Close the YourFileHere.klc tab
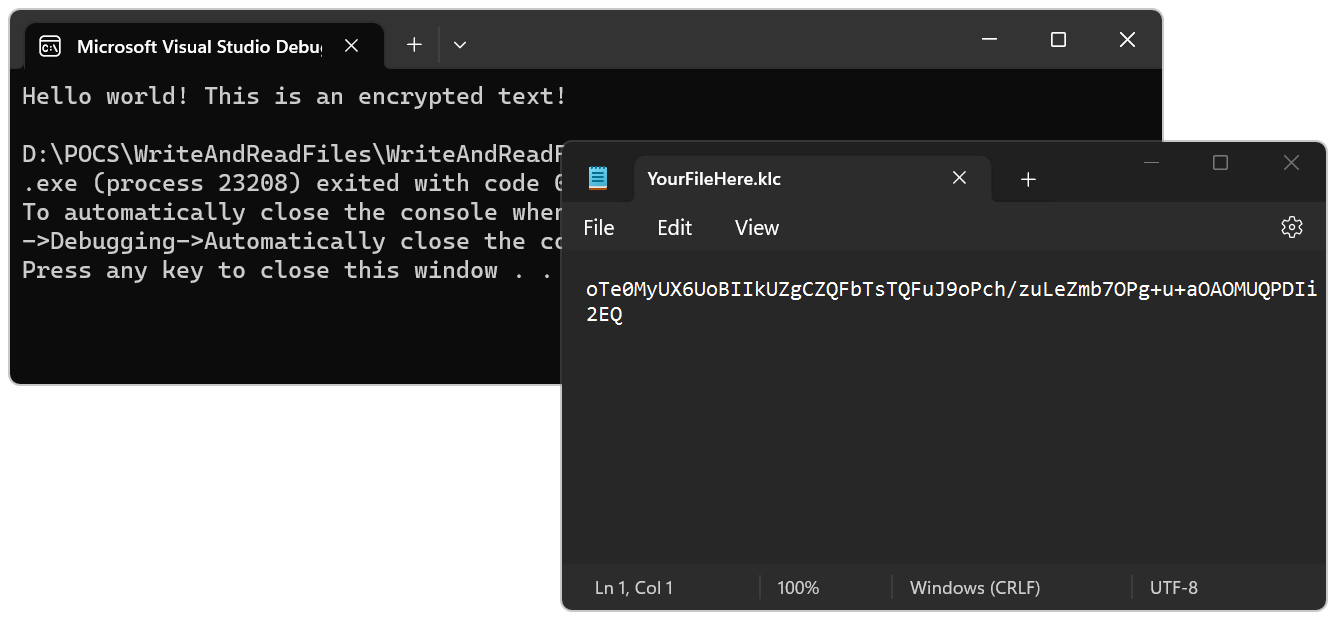 tap(959, 178)
